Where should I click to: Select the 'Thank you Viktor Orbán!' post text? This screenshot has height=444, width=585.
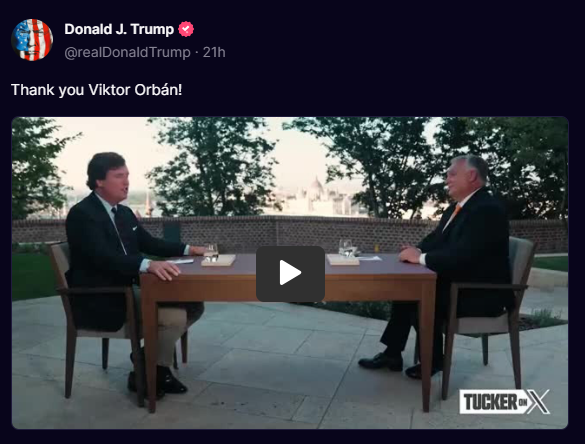[97, 90]
